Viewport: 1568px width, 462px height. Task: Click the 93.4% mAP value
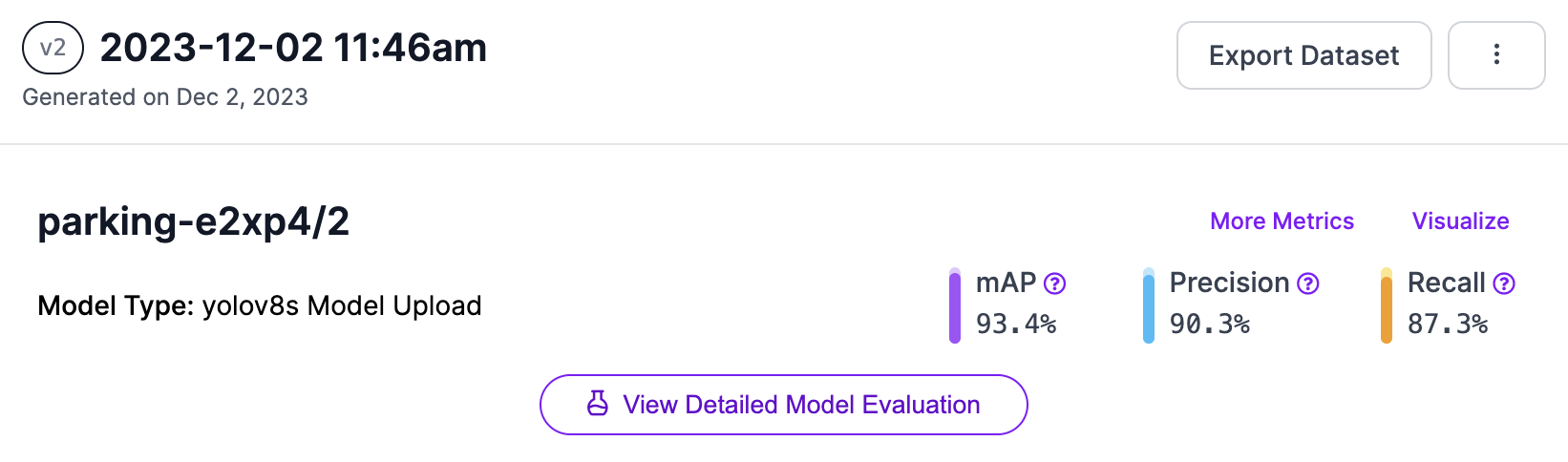[1015, 325]
